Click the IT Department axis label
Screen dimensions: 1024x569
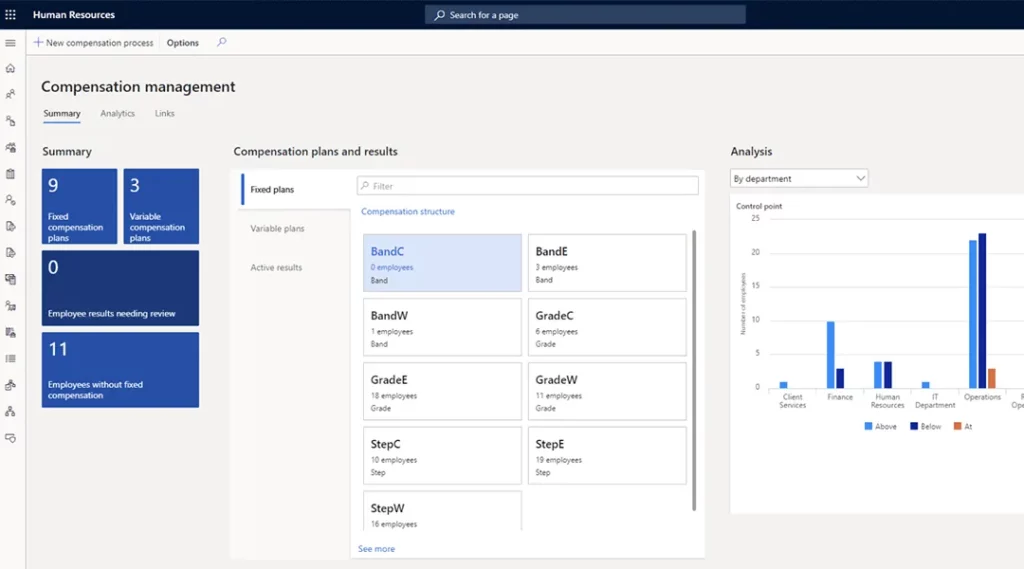pos(935,401)
